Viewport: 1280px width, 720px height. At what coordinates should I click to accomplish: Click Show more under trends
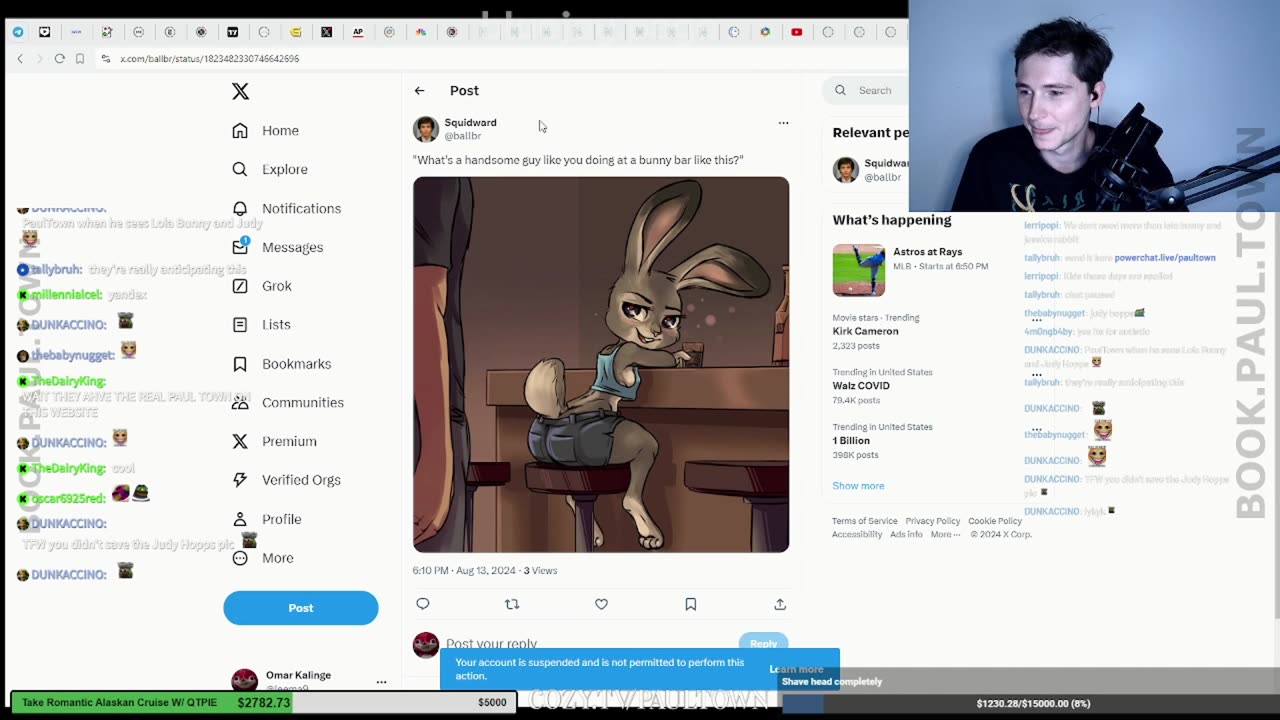click(x=858, y=486)
